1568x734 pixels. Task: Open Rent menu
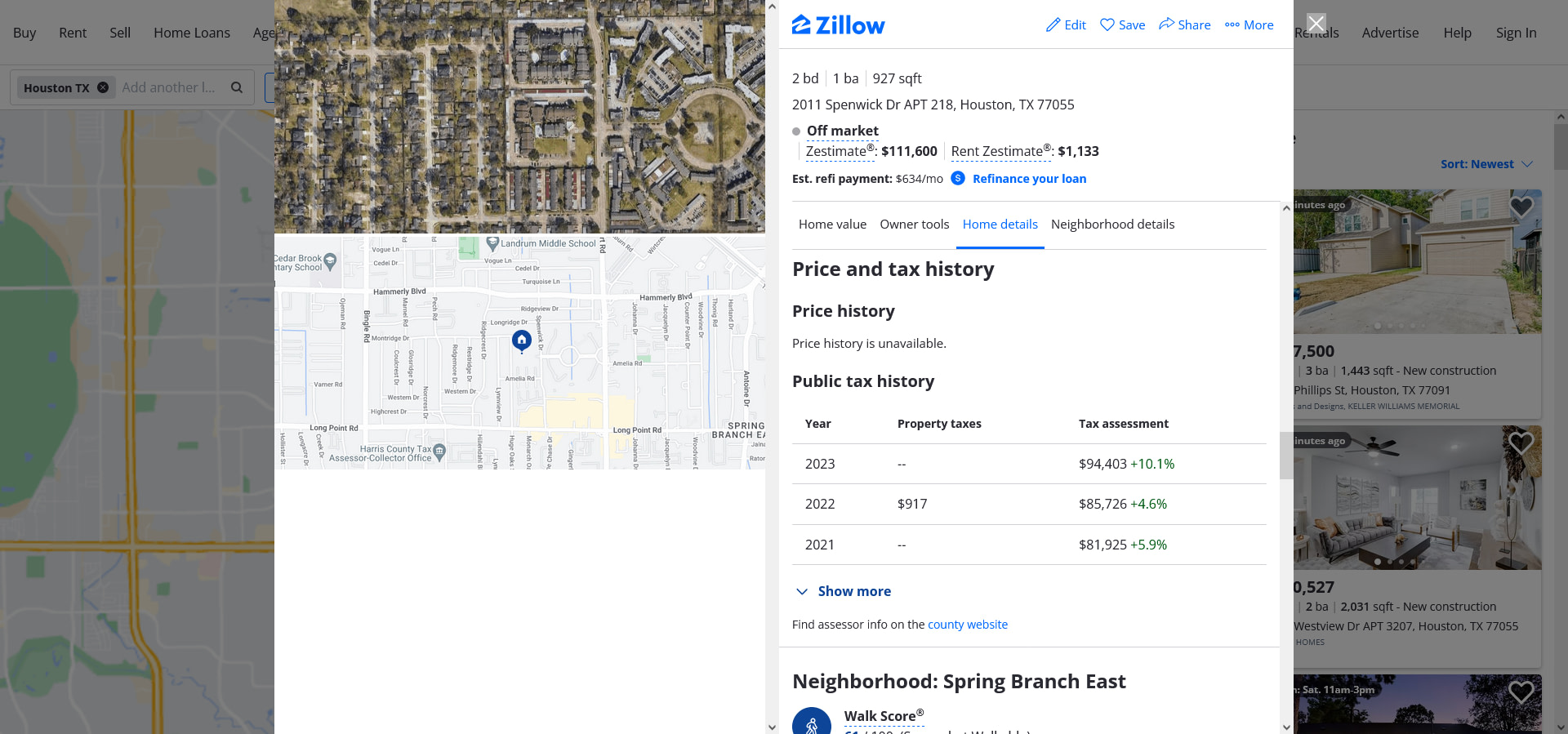pos(73,33)
